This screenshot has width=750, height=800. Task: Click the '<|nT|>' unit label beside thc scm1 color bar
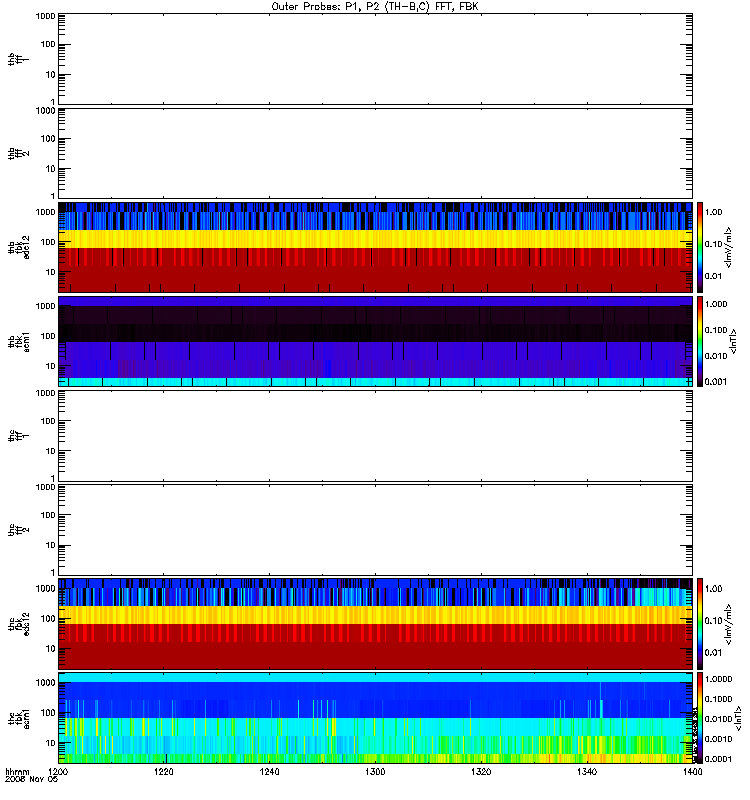coord(738,719)
